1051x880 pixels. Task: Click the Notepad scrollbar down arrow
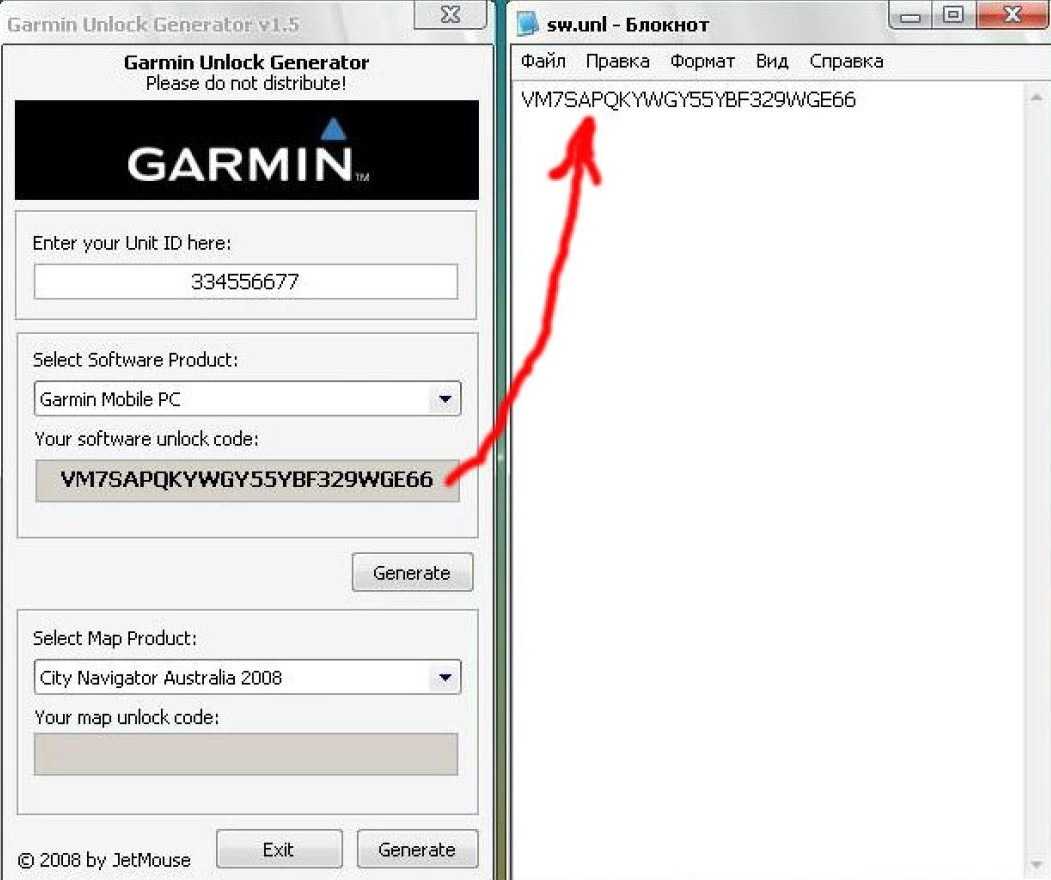(1036, 865)
